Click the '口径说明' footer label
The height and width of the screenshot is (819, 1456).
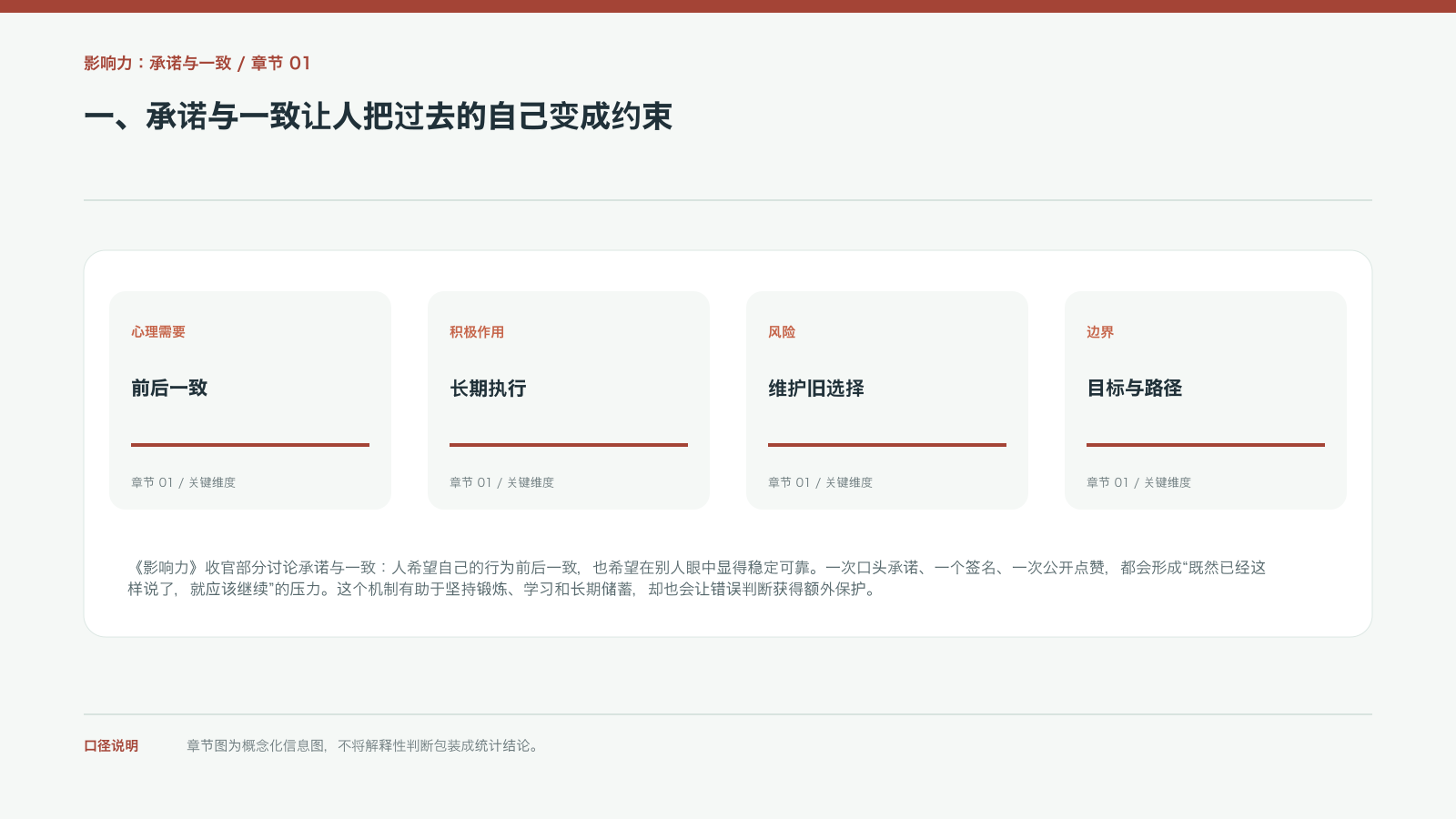(x=111, y=745)
